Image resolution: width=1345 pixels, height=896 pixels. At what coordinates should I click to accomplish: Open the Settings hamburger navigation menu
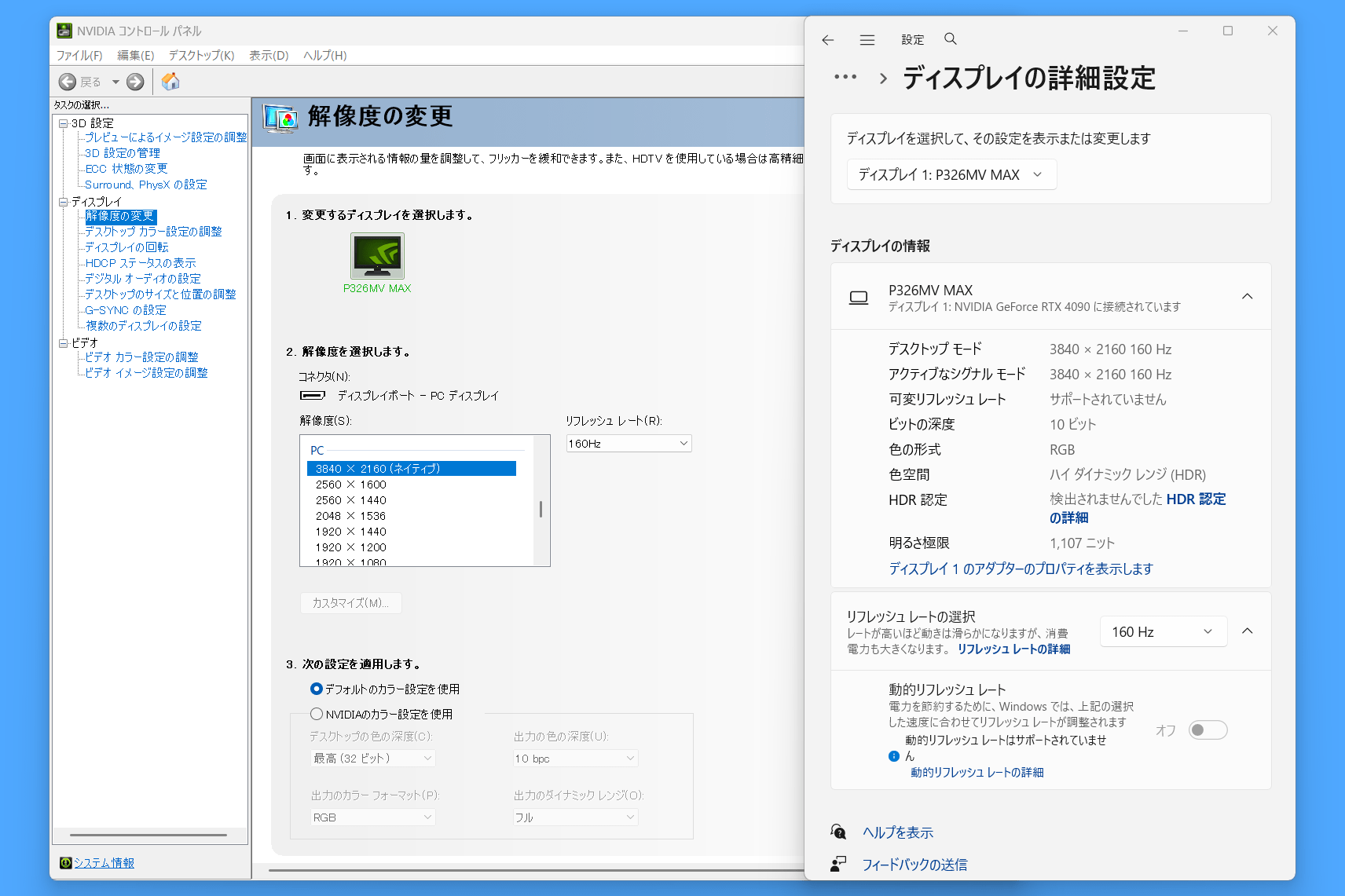867,40
